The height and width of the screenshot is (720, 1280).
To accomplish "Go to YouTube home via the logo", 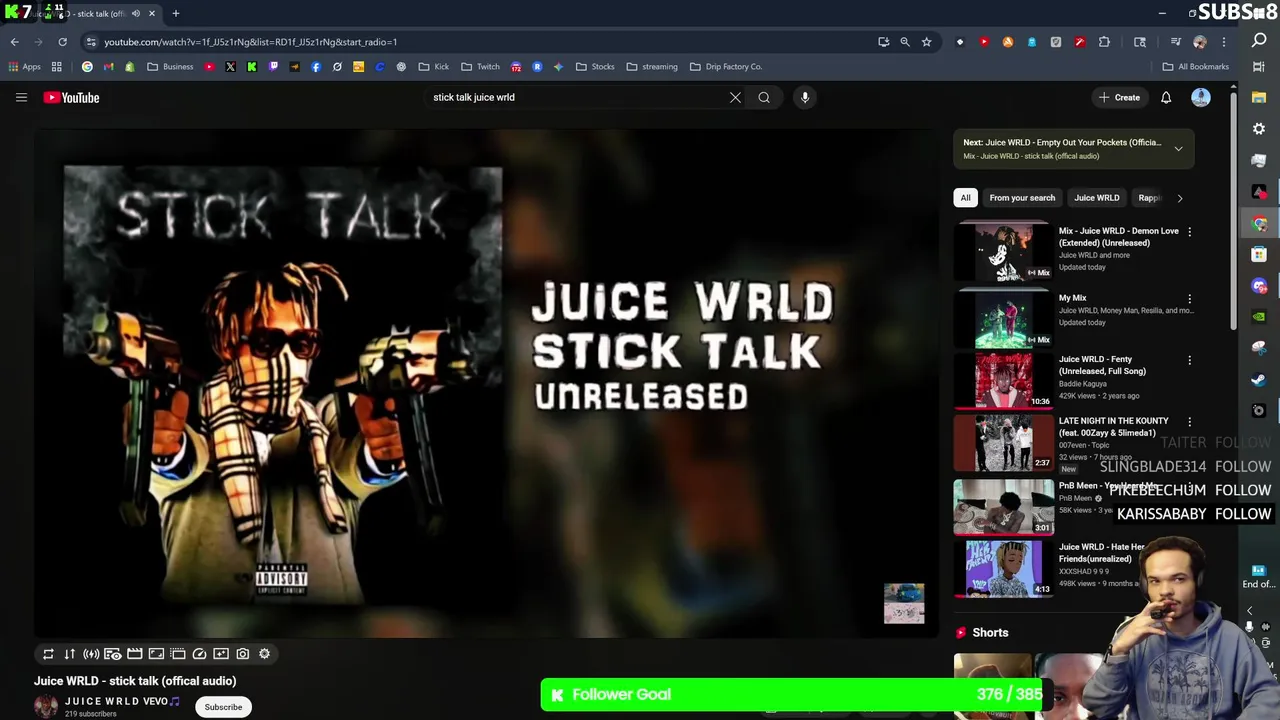I will (71, 97).
